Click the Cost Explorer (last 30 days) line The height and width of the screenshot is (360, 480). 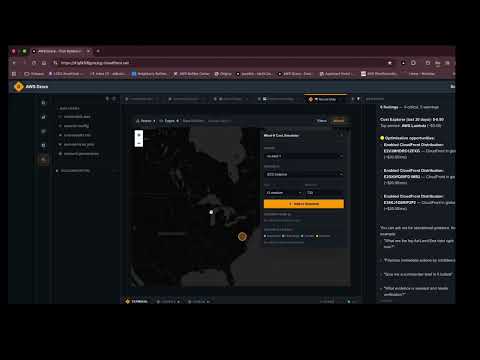[x=412, y=119]
